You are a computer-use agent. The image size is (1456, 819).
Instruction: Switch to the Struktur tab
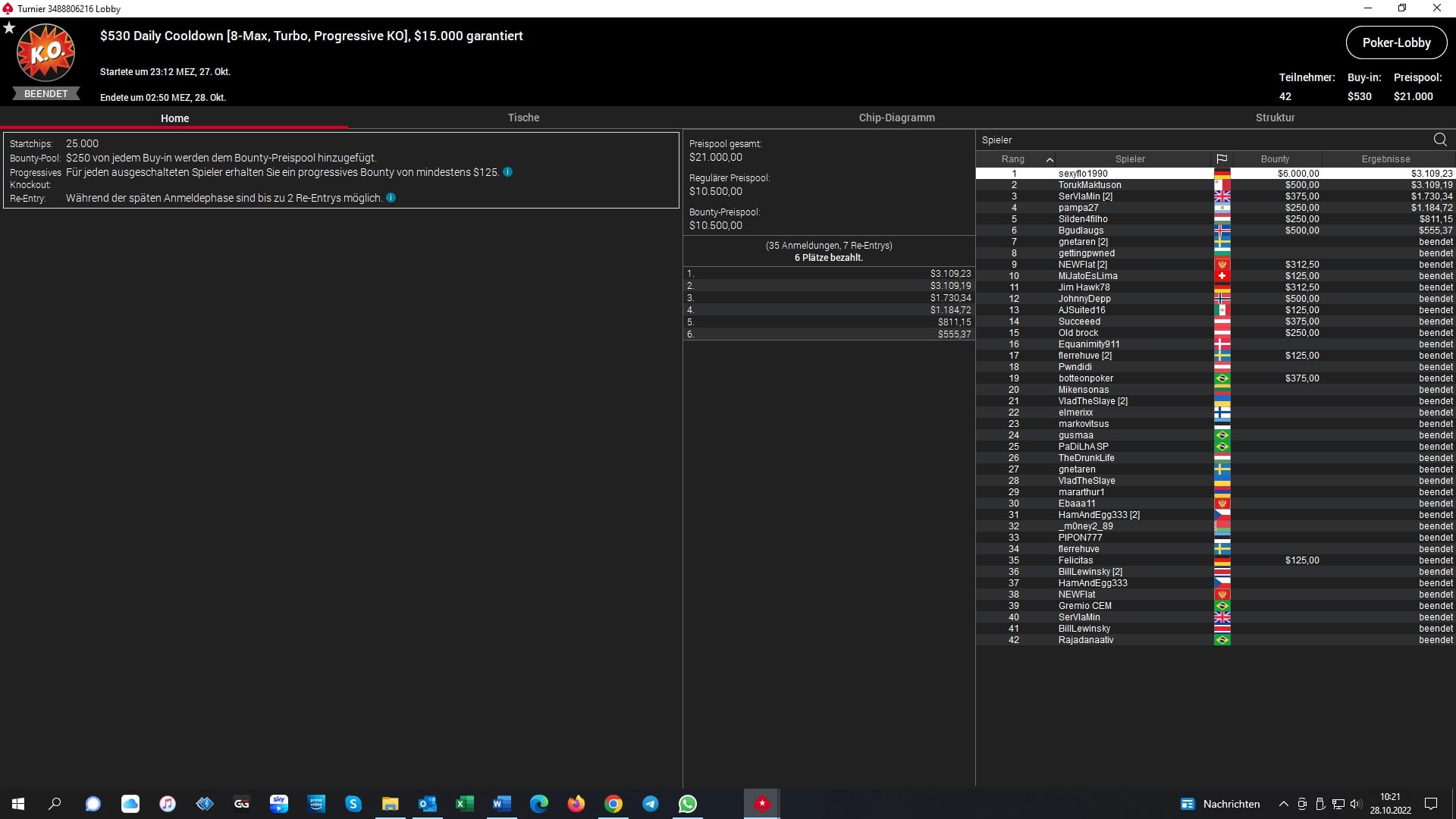[x=1275, y=118]
